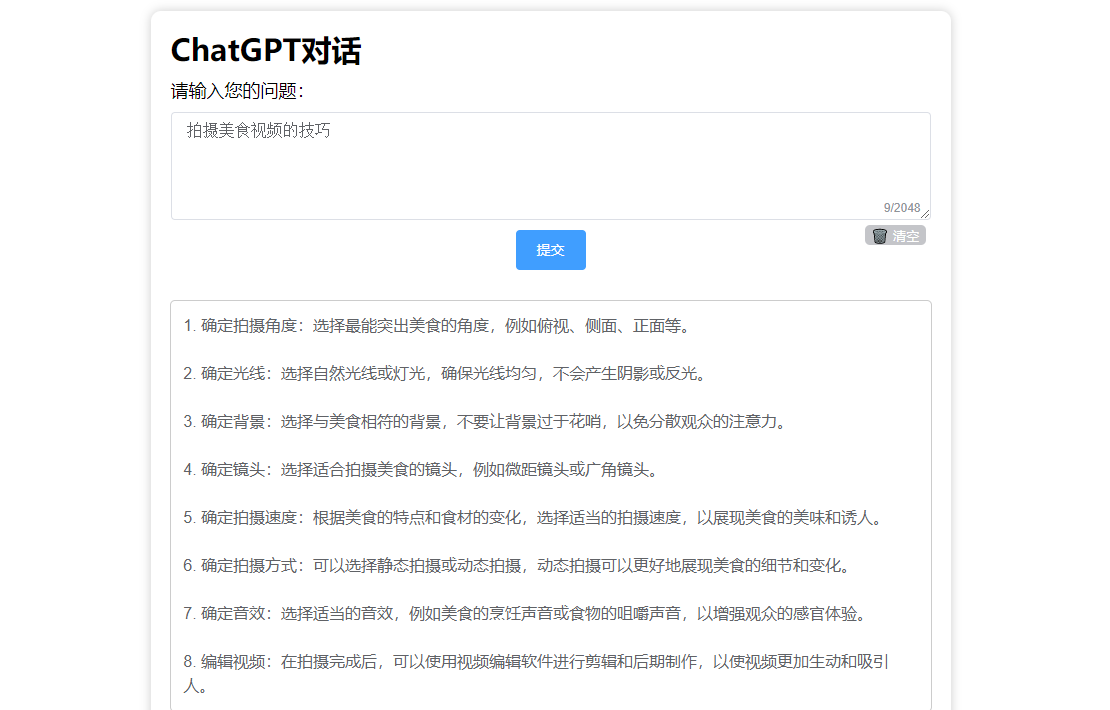The image size is (1110, 710).
Task: Click the textarea resize handle corner
Action: [925, 214]
